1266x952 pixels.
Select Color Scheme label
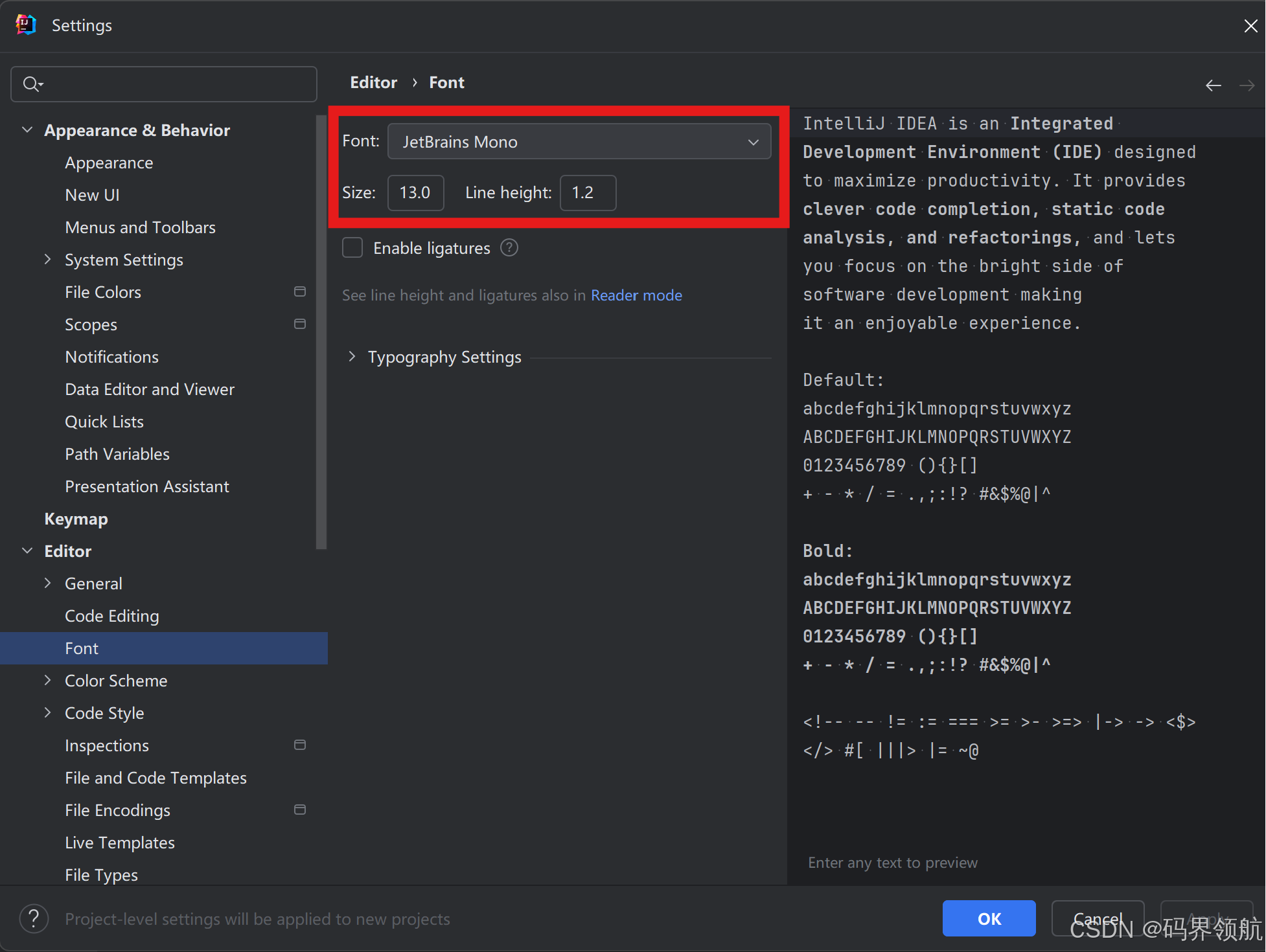116,681
